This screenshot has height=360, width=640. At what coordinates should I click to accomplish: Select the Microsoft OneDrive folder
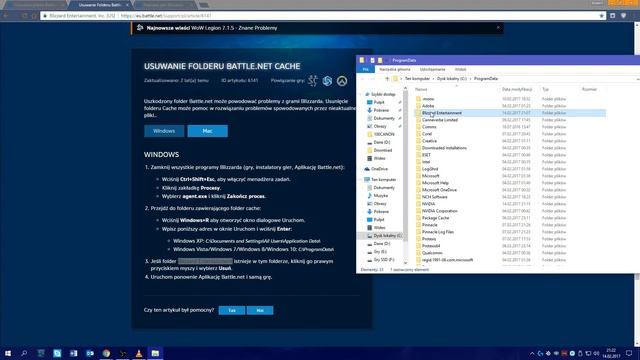pos(439,190)
